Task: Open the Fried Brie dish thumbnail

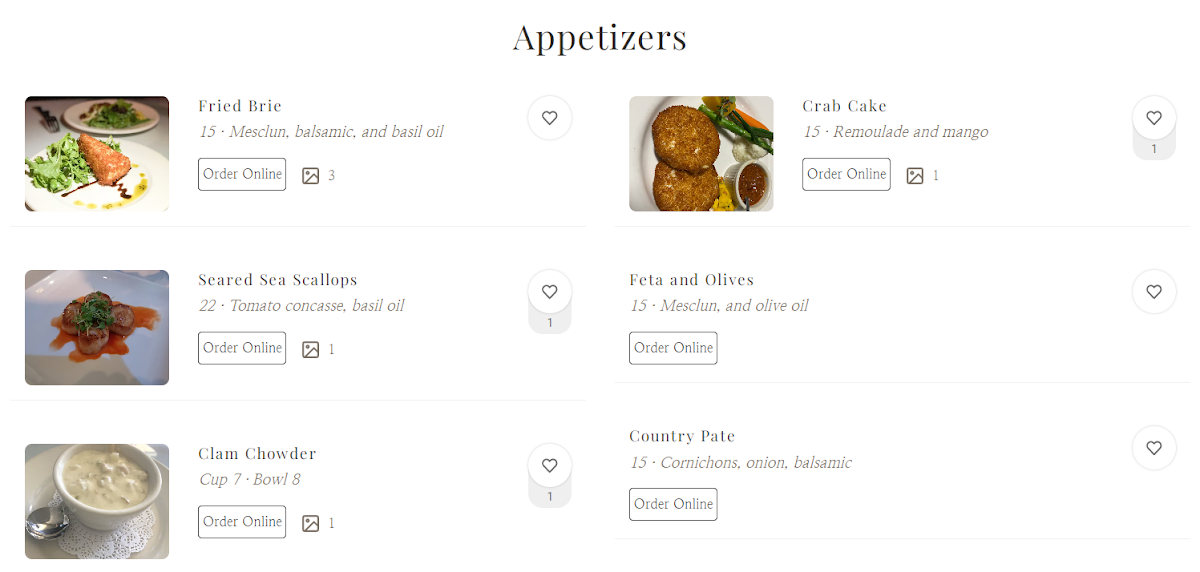Action: click(97, 154)
